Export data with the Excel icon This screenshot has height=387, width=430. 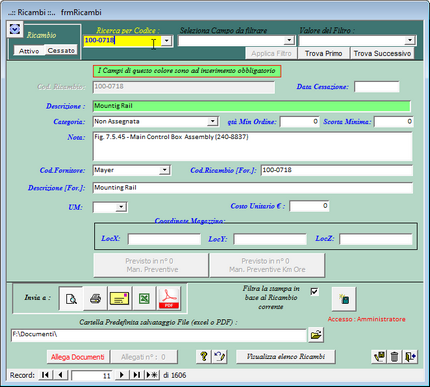point(144,298)
